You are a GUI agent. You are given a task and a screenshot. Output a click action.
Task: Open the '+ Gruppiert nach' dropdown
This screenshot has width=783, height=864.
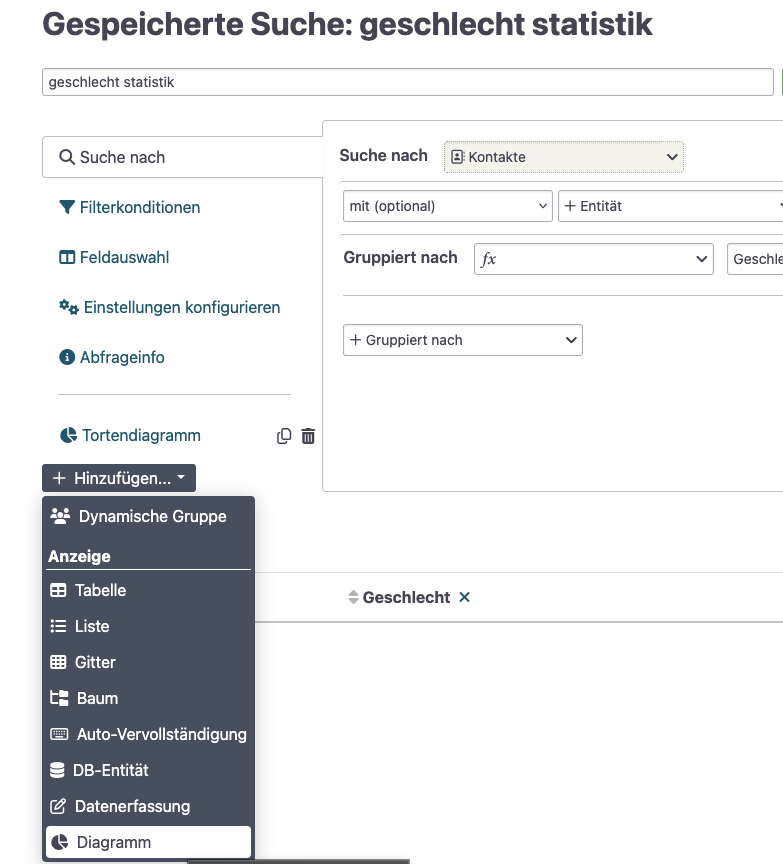(x=462, y=340)
